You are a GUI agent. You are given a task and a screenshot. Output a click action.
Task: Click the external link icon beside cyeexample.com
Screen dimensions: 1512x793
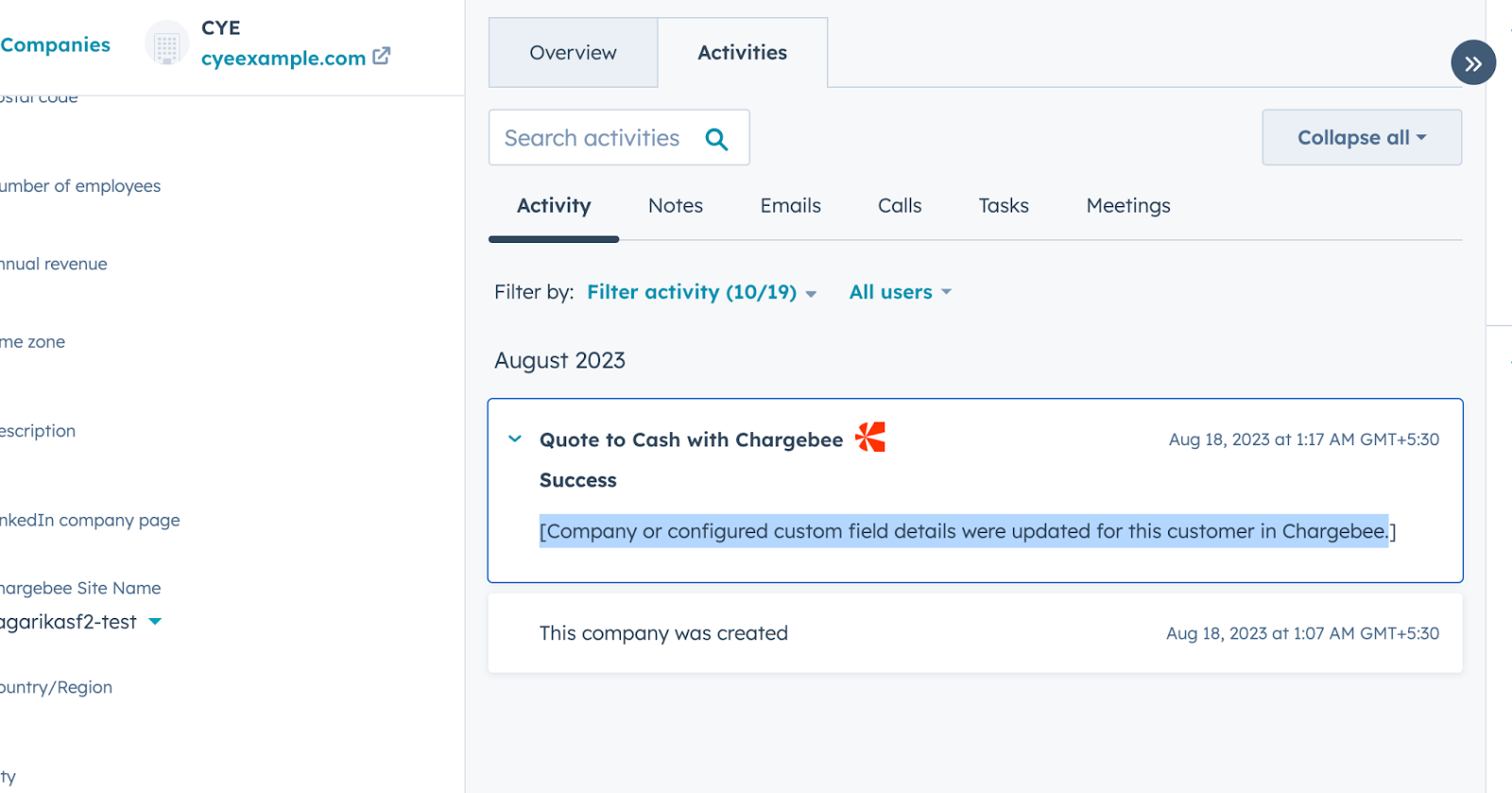[x=382, y=57]
